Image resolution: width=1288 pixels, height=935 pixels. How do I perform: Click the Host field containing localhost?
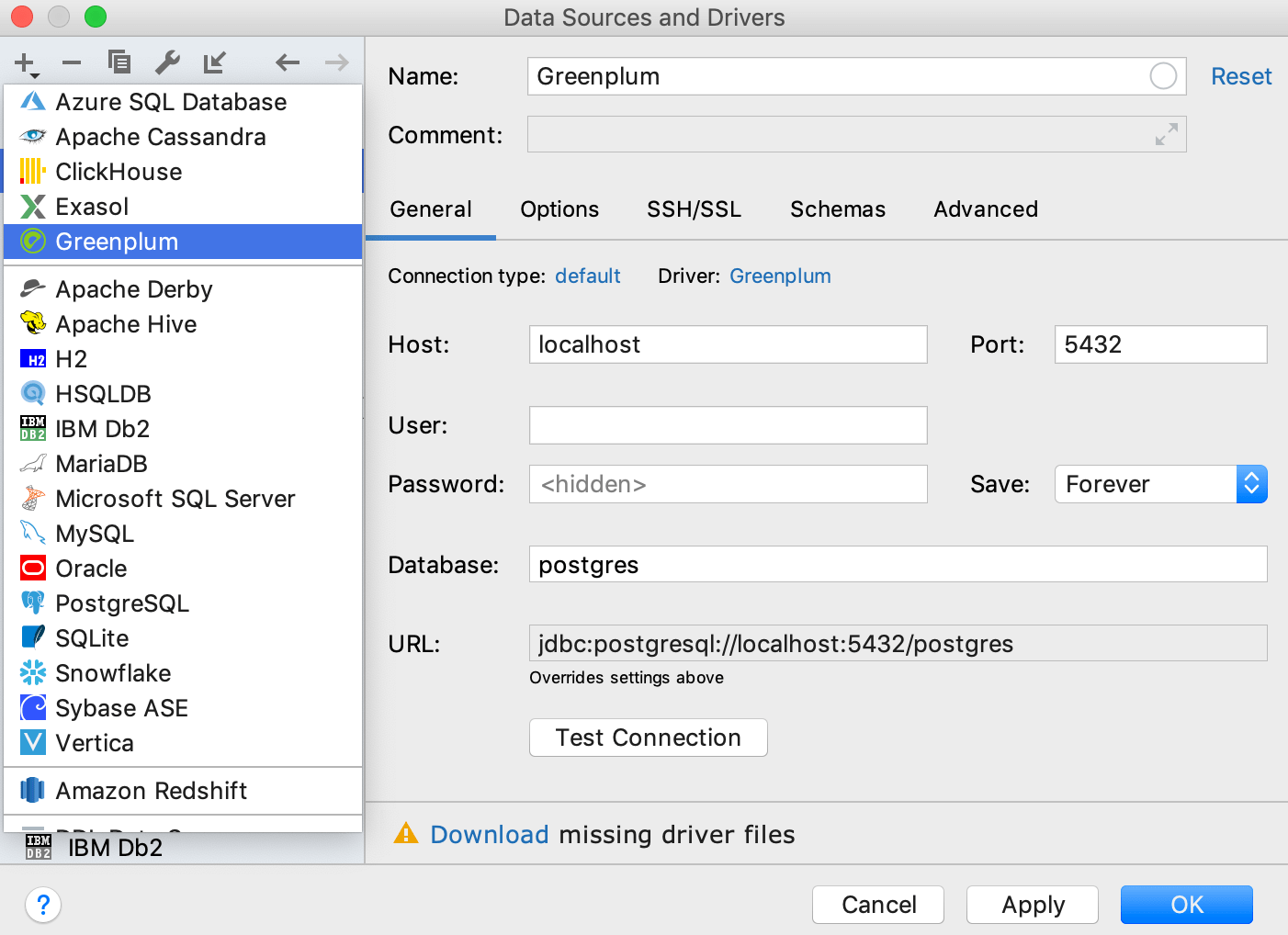coord(729,344)
